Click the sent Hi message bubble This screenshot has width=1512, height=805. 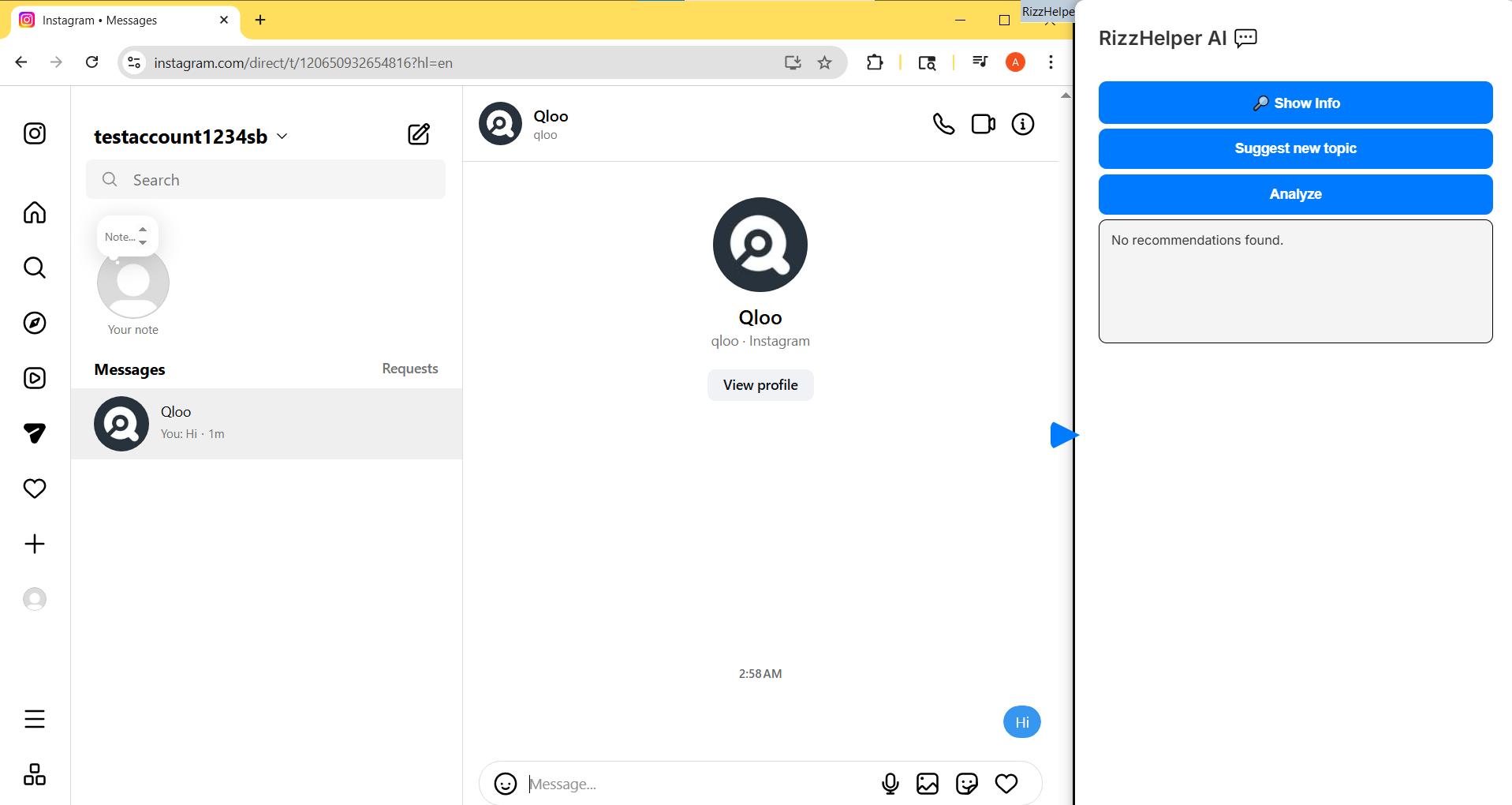1022,722
